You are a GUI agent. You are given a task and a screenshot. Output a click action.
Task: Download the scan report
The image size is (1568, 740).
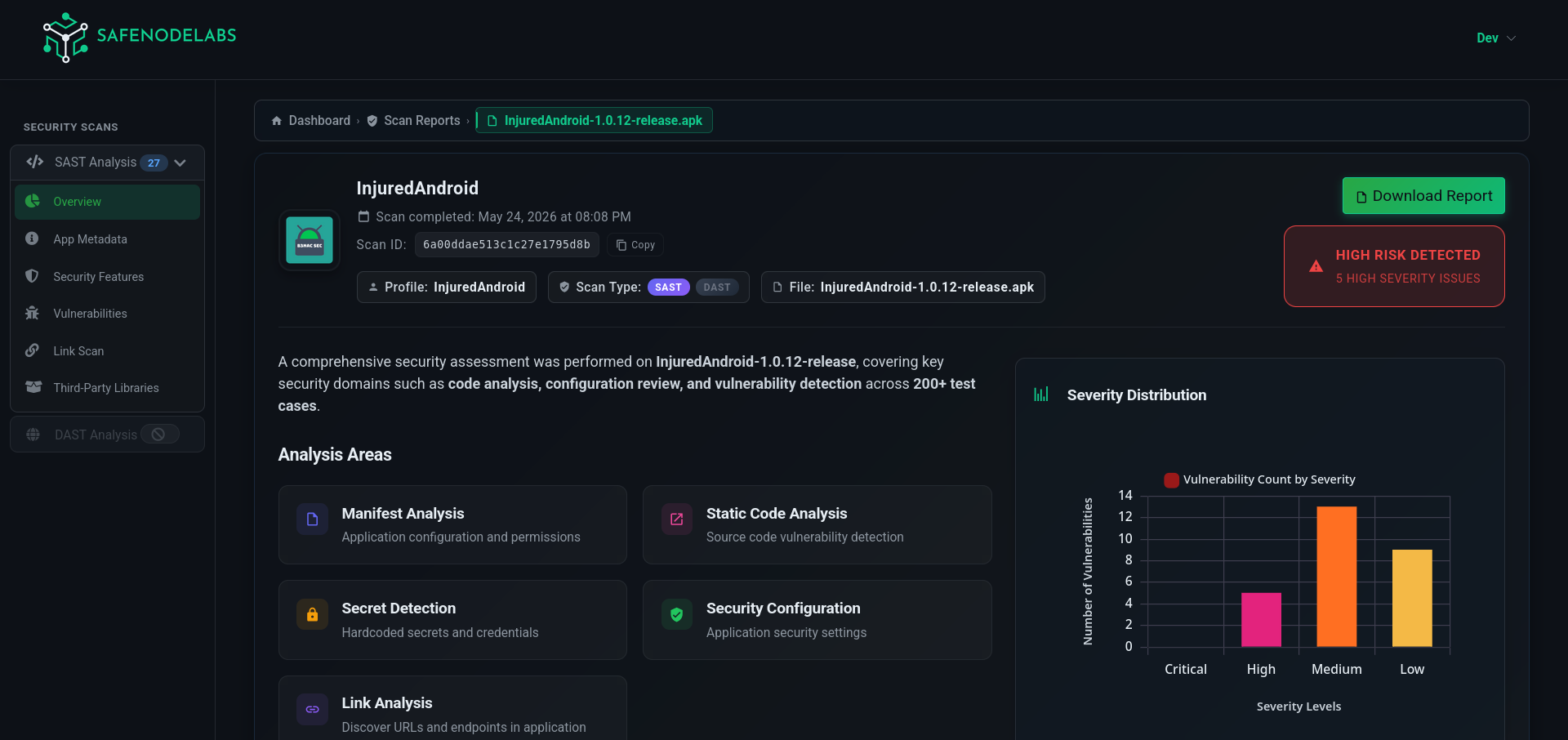coord(1423,196)
